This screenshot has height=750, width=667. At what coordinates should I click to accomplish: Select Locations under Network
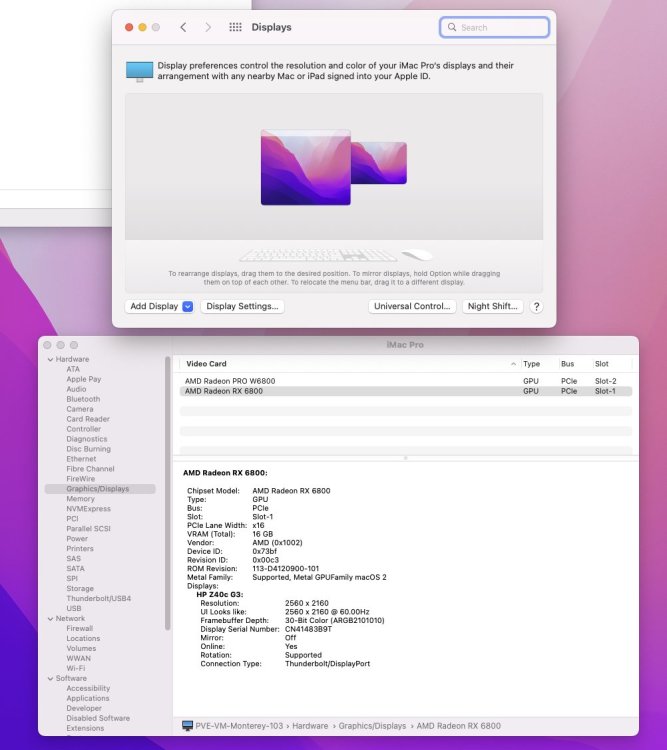point(83,639)
